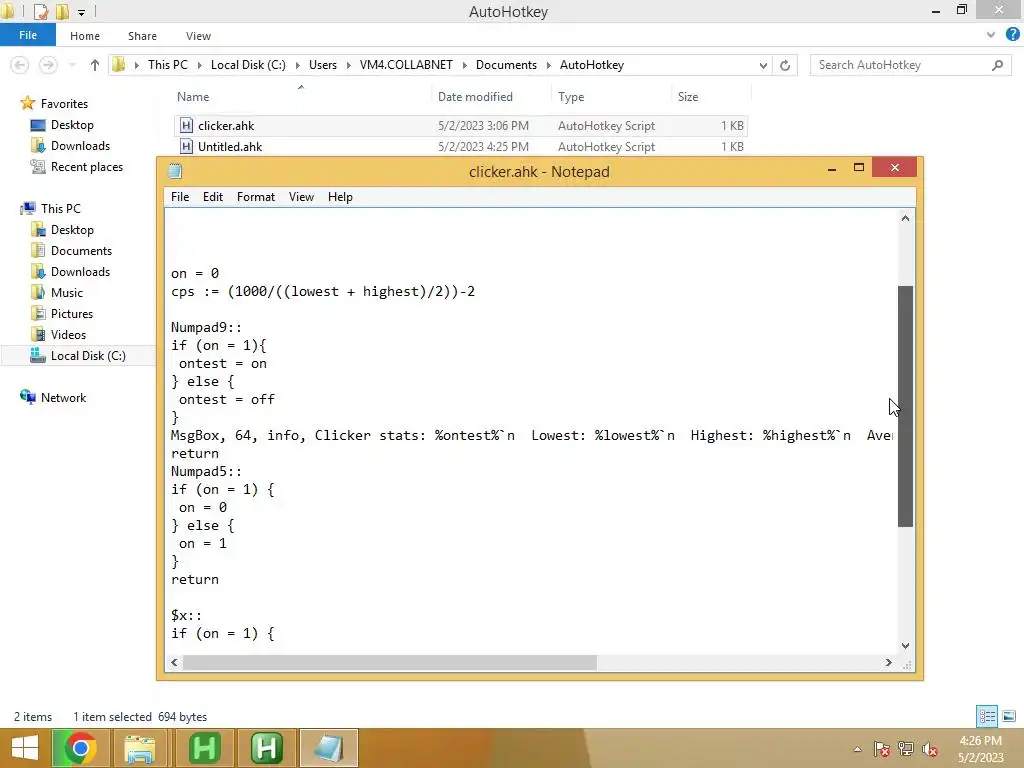Screen dimensions: 1024x768
Task: Switch to the Home ribbon tab
Action: coord(85,36)
